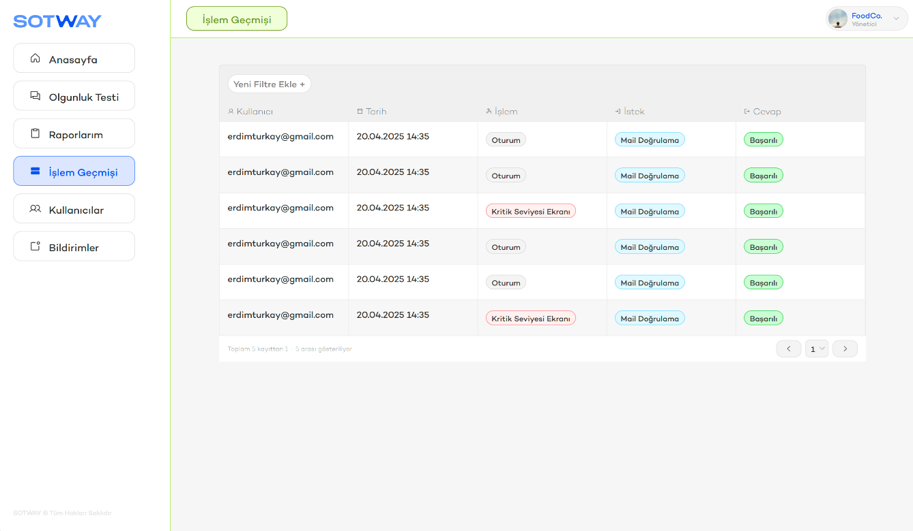
Task: Click the Yeni Filtre Ekle + button
Action: (269, 84)
